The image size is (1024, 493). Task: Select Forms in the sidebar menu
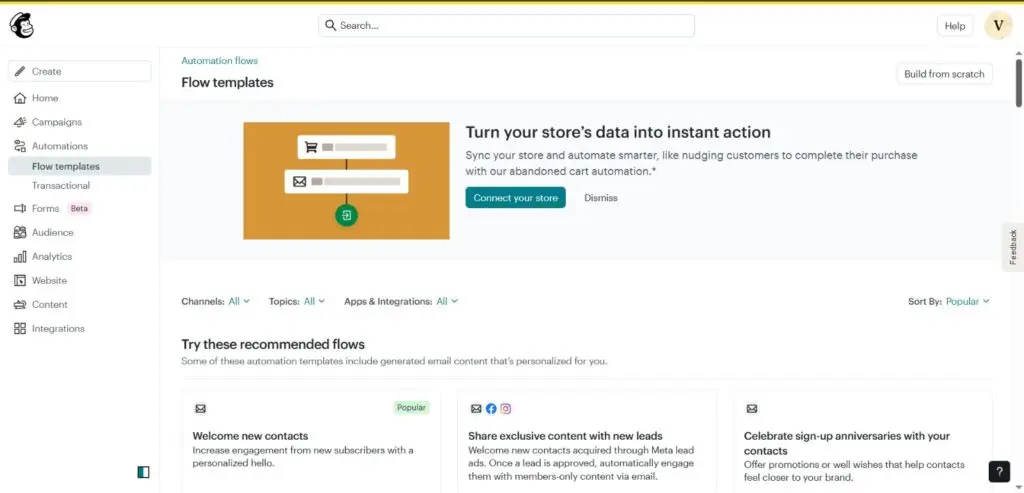pos(45,209)
